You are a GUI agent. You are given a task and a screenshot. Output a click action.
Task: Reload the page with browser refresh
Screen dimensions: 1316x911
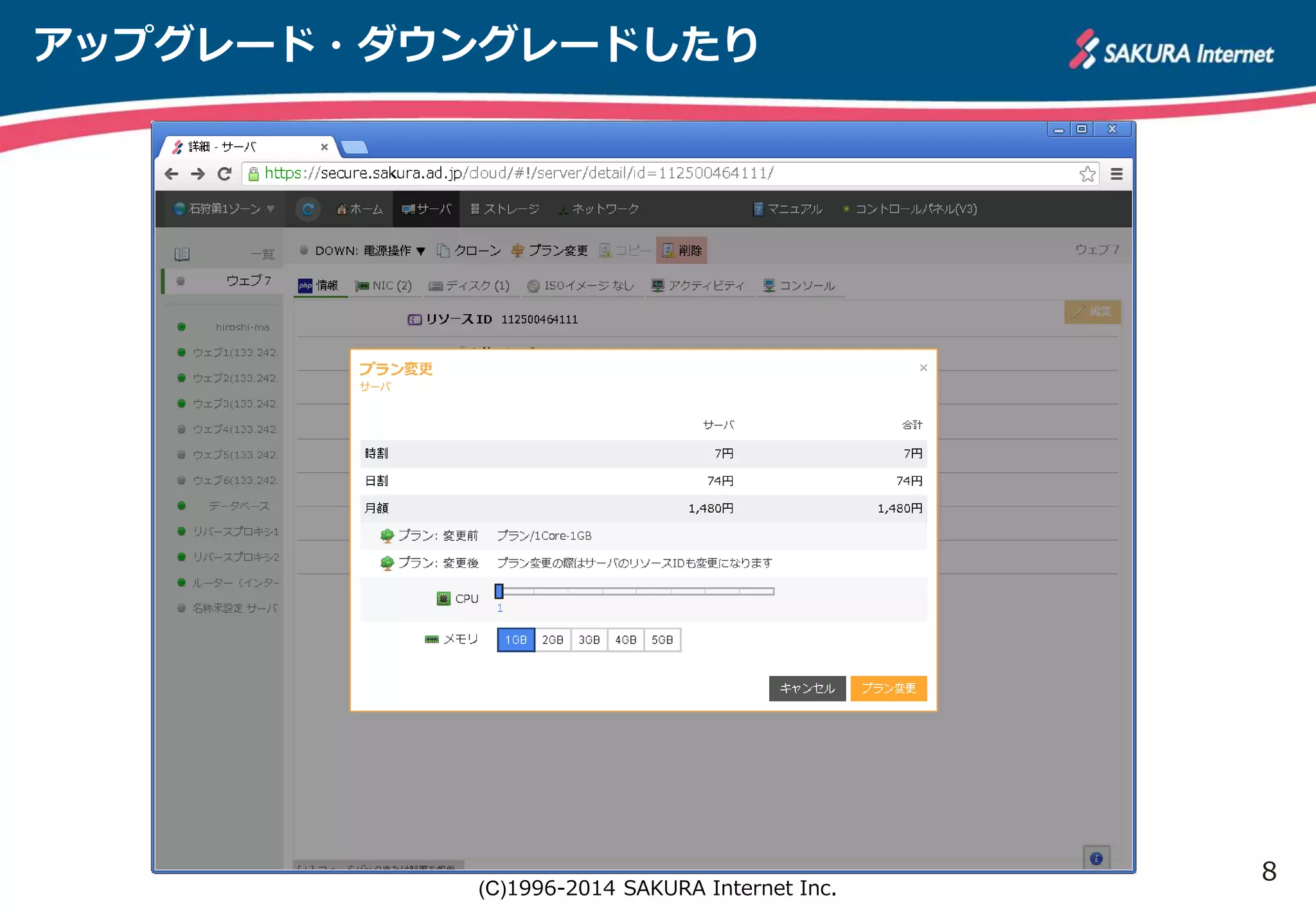click(224, 173)
